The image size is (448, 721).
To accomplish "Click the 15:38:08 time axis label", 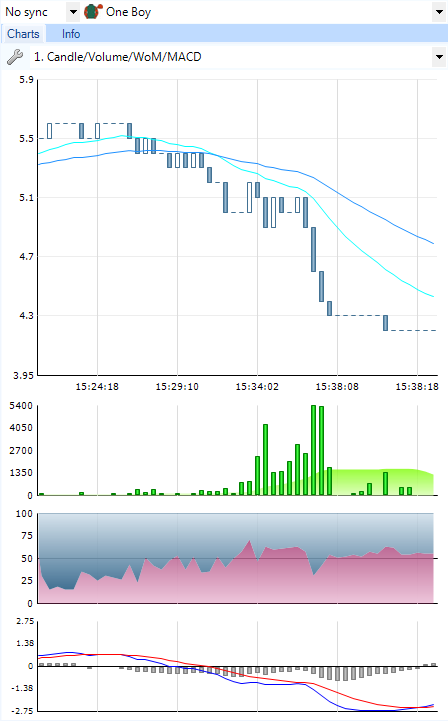I will pos(337,387).
